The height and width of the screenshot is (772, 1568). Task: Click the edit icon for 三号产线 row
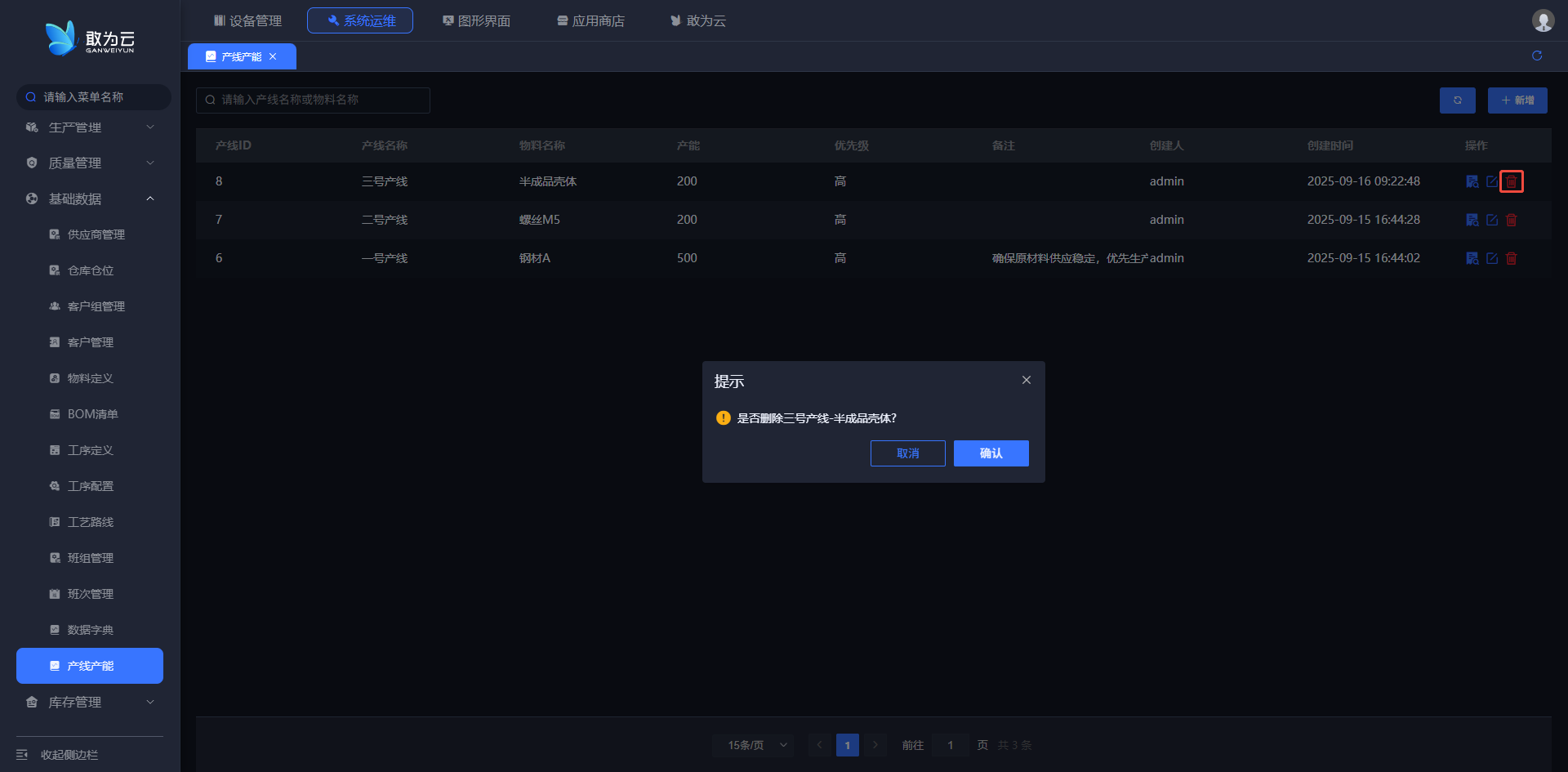tap(1491, 181)
